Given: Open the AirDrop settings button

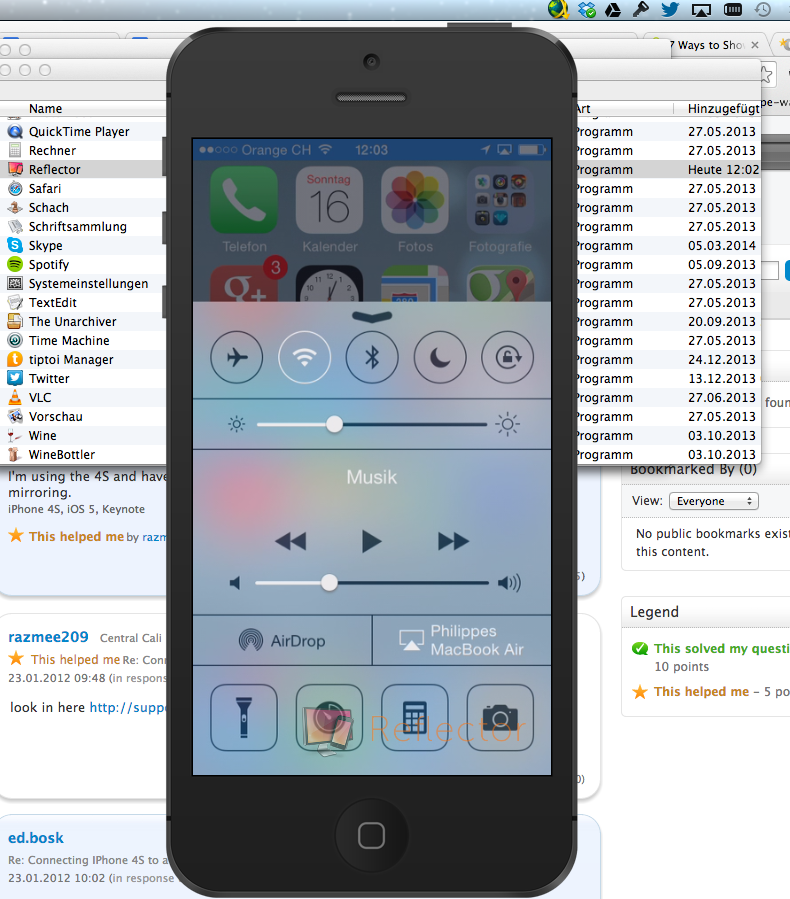Looking at the screenshot, I should 282,641.
